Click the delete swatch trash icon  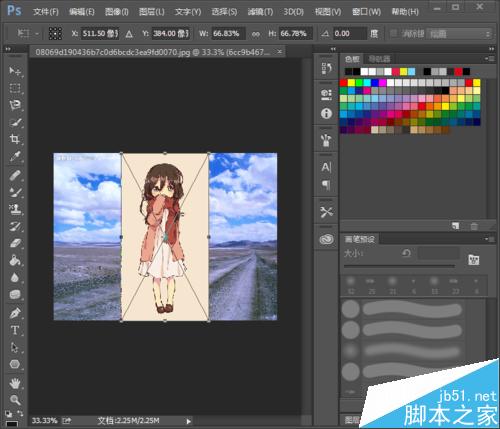click(x=474, y=226)
